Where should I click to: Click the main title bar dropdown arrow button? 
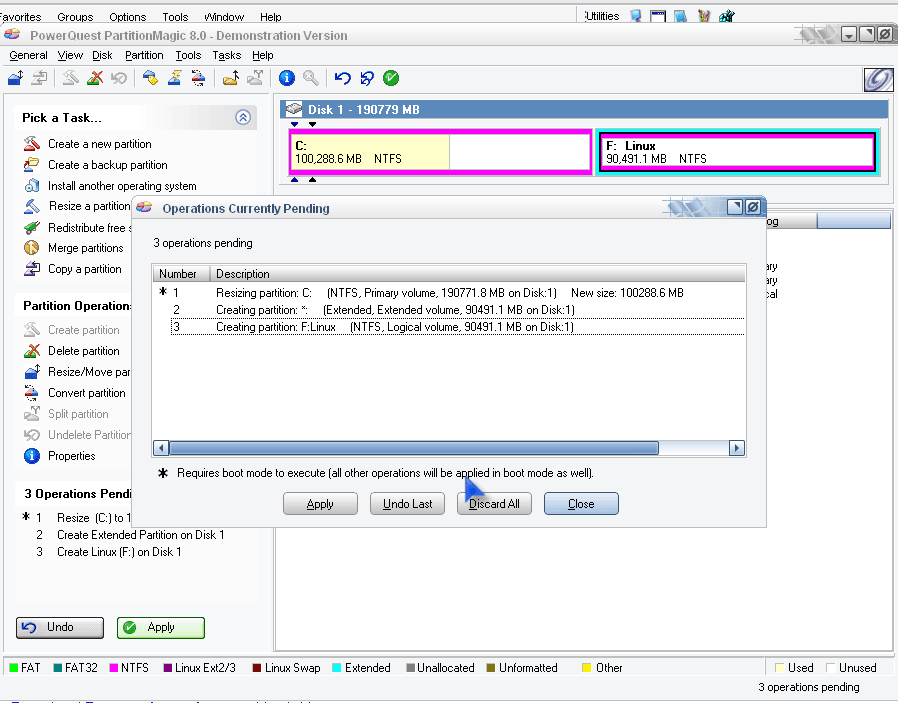click(x=849, y=34)
